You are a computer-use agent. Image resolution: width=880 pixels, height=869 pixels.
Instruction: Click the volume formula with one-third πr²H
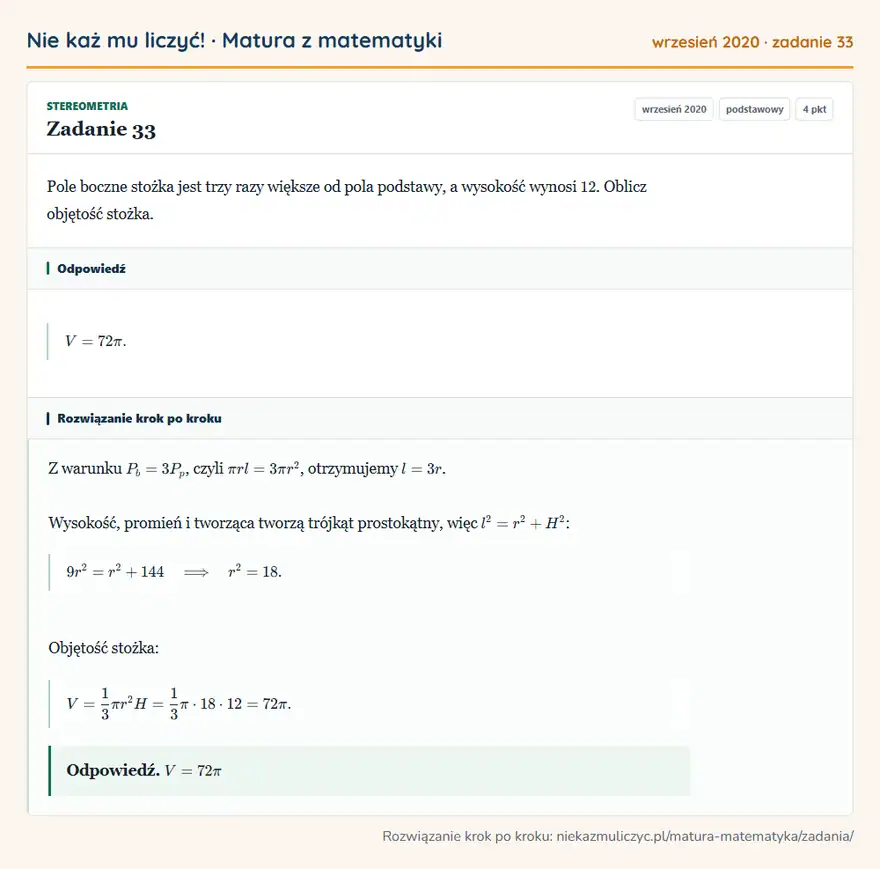[178, 703]
